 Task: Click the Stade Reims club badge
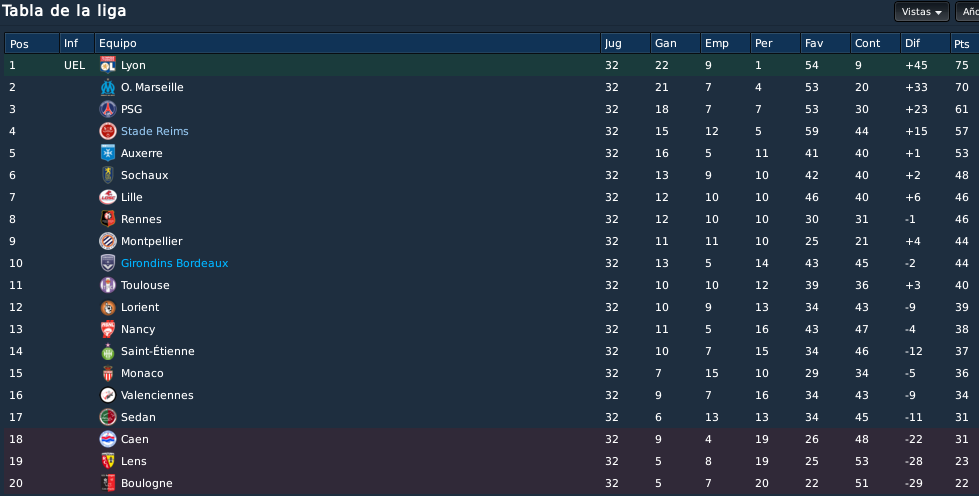coord(108,131)
